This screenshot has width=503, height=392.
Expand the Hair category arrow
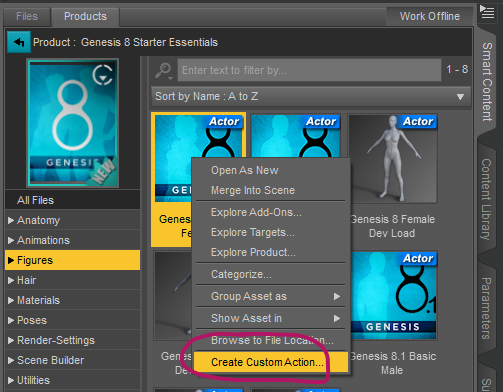(11, 280)
